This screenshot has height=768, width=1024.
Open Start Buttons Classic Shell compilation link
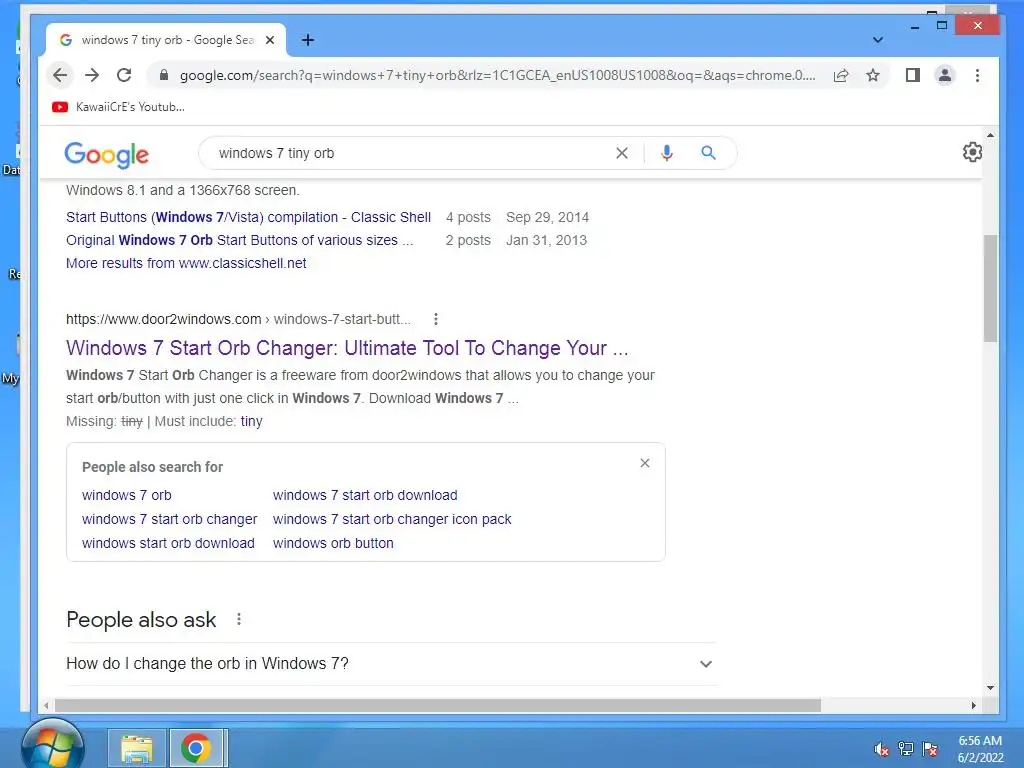click(248, 217)
